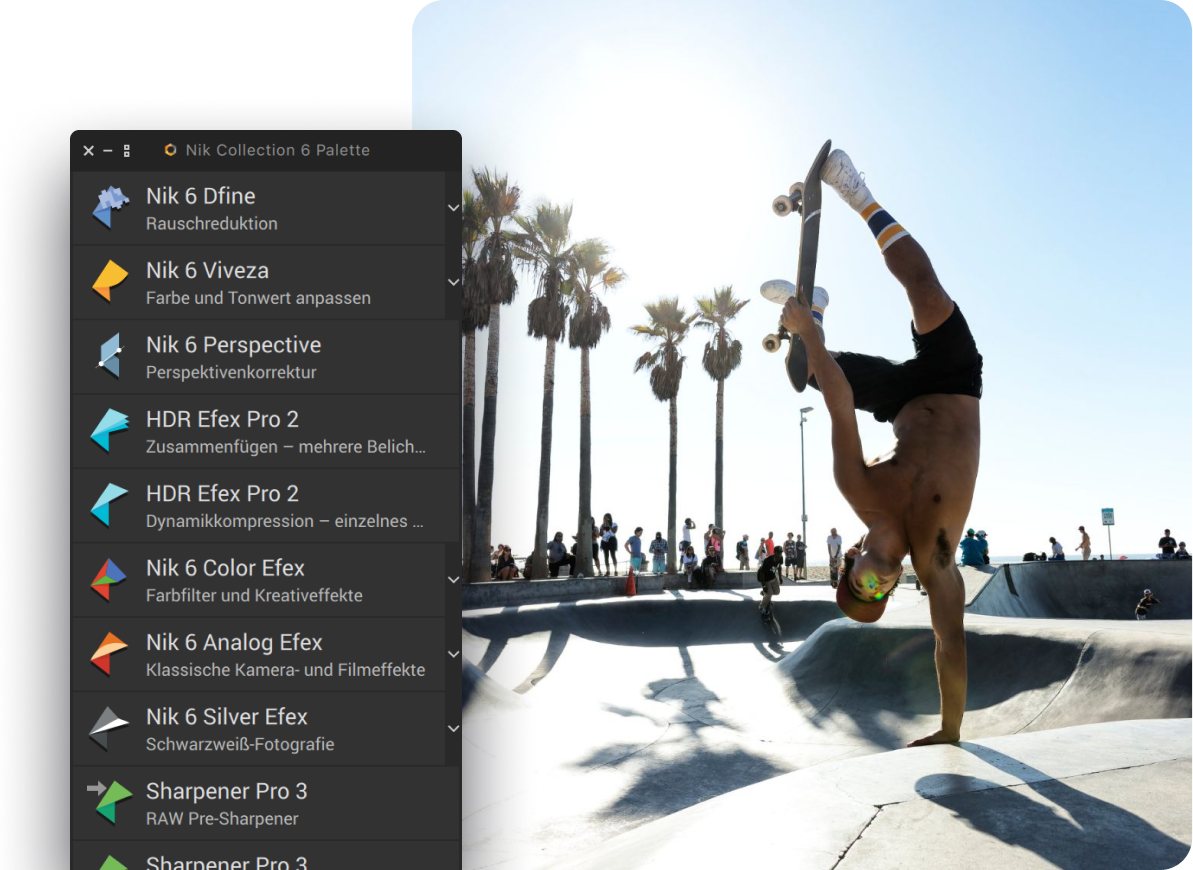Screen dimensions: 1193x870
Task: Launch Nik 6 Silver Efex by title
Action: point(227,716)
